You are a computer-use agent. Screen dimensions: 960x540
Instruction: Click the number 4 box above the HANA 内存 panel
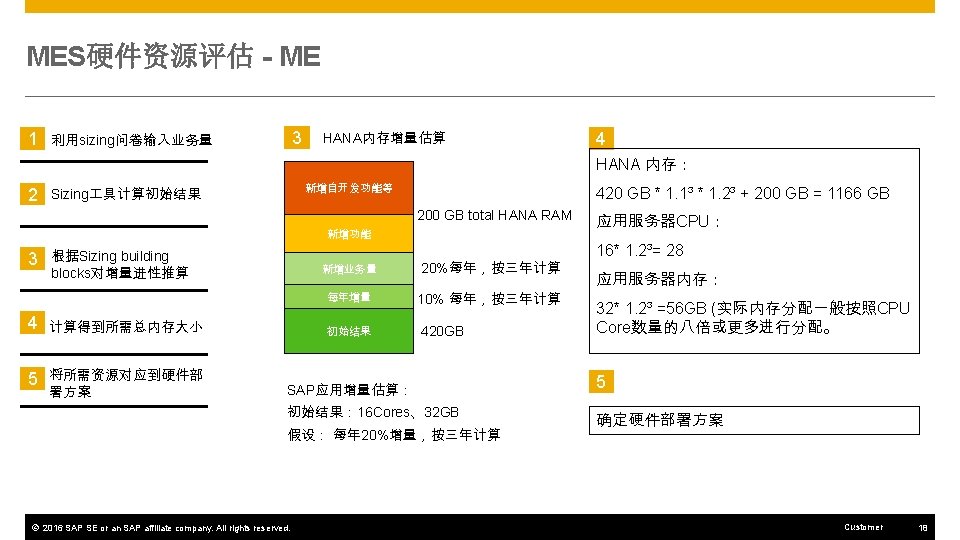[601, 138]
